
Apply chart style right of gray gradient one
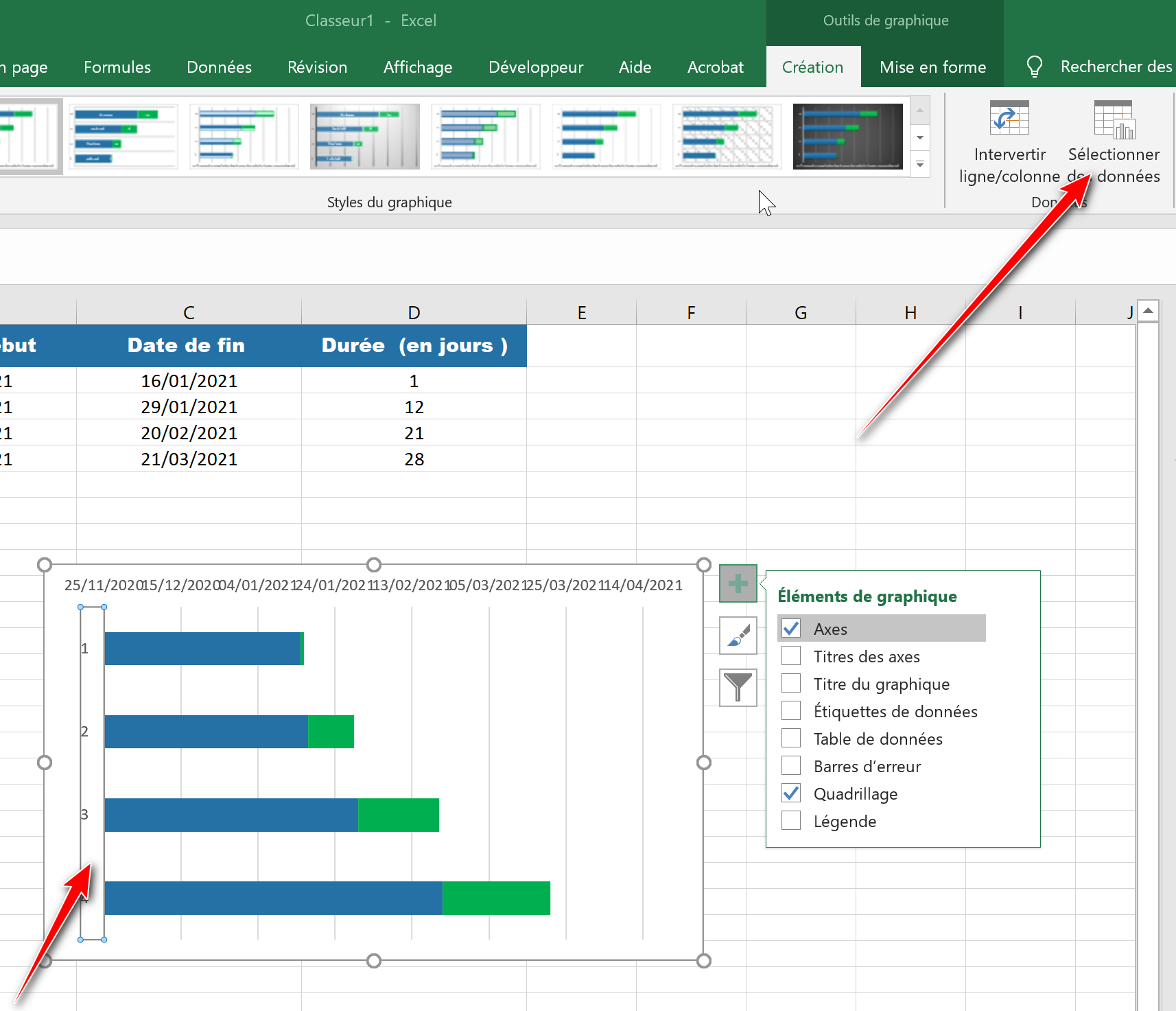point(485,137)
